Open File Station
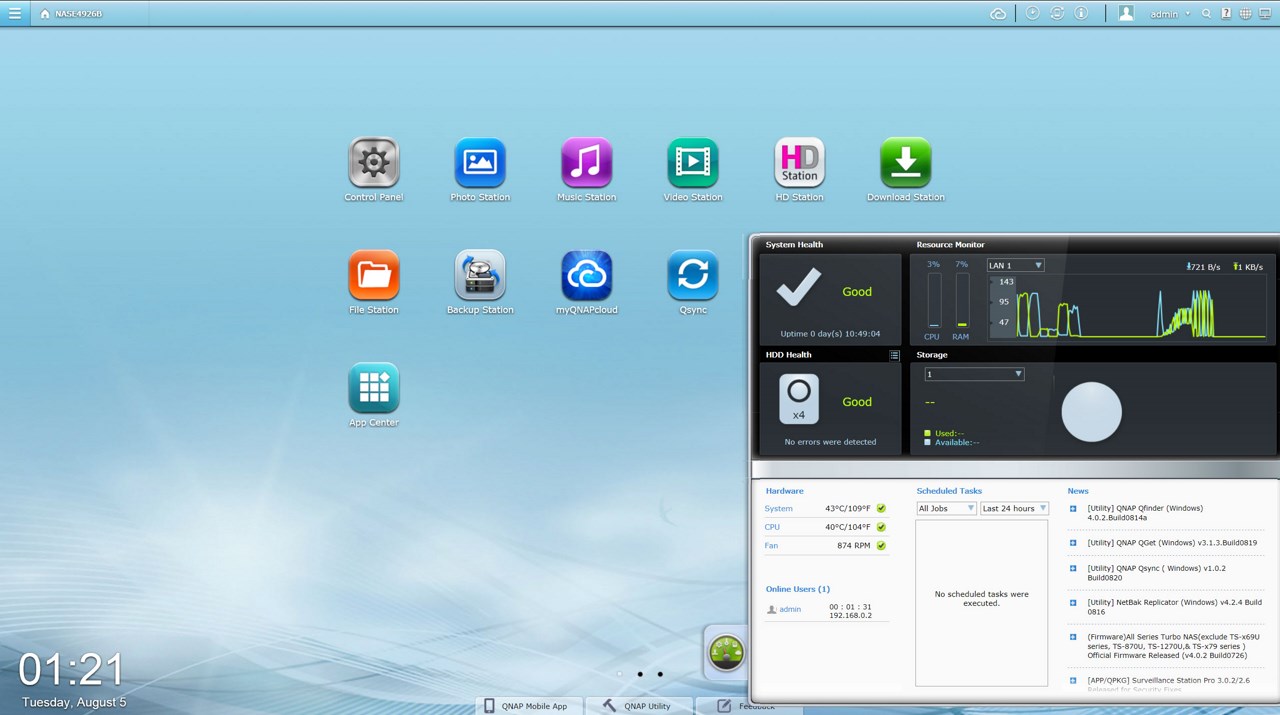Screen dimensions: 1280x715 point(374,275)
